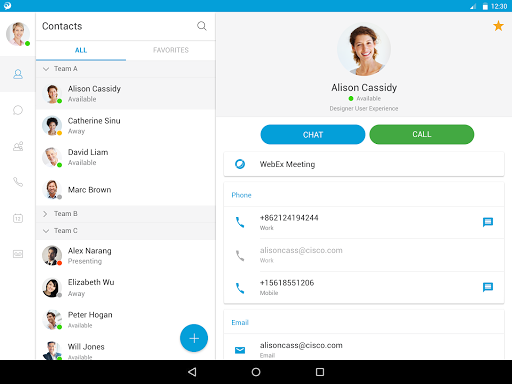Open the Contacts sidebar icon
The image size is (512, 384).
[18, 74]
